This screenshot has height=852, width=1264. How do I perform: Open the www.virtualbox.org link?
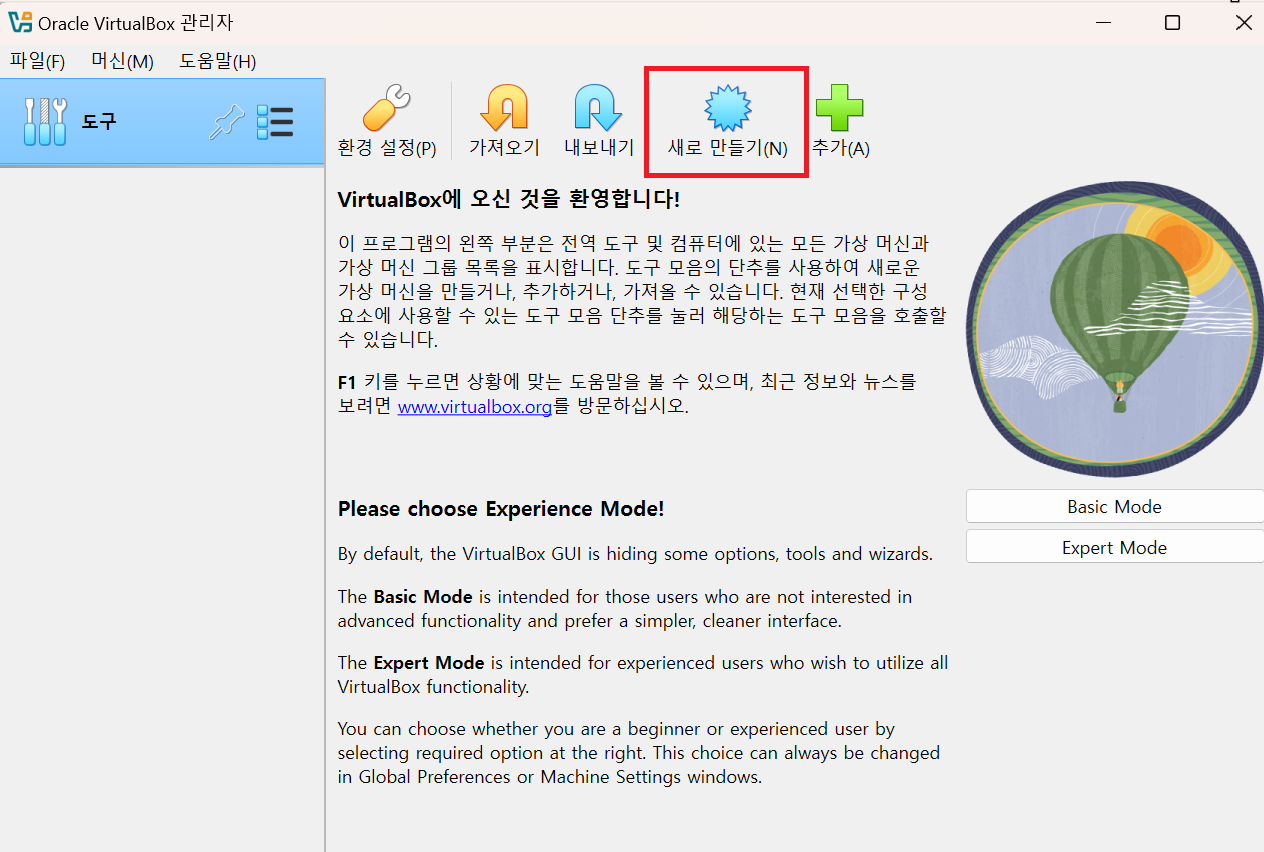(x=475, y=407)
